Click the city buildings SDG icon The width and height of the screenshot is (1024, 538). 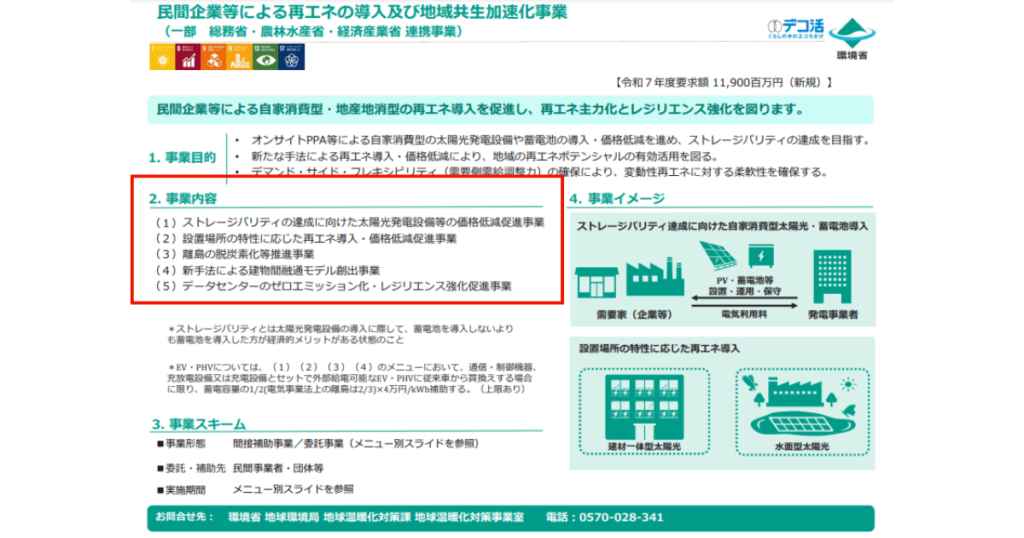(x=240, y=57)
